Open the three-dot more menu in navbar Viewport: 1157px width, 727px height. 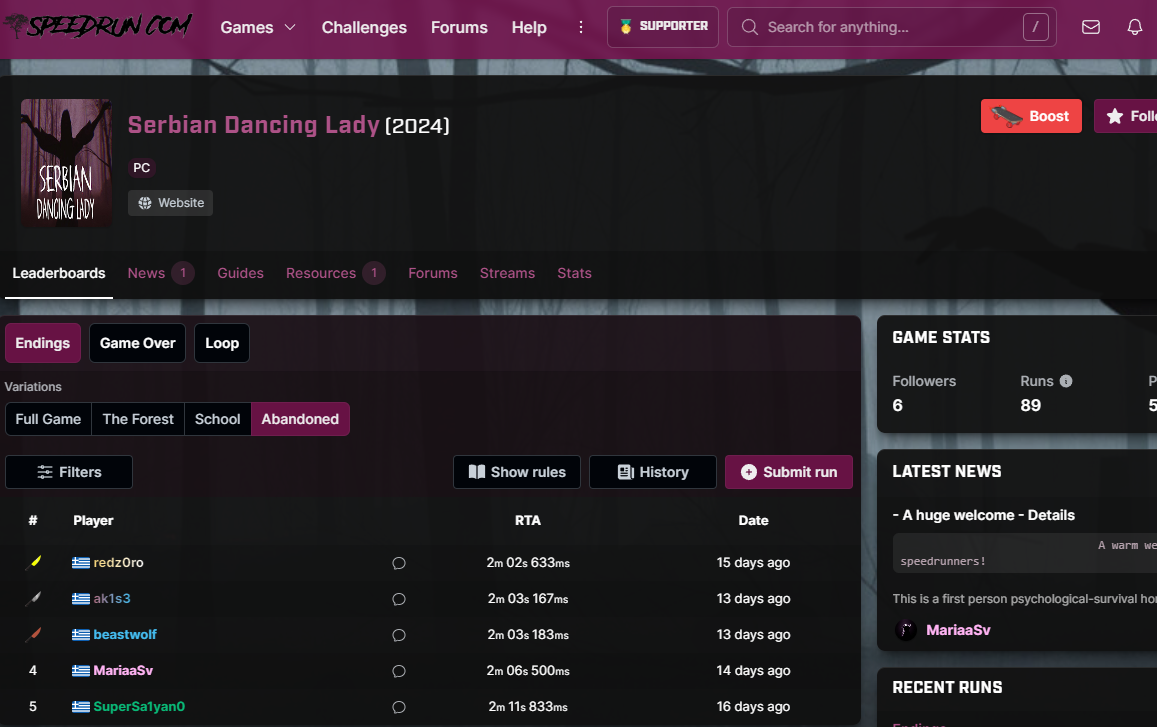pos(581,27)
